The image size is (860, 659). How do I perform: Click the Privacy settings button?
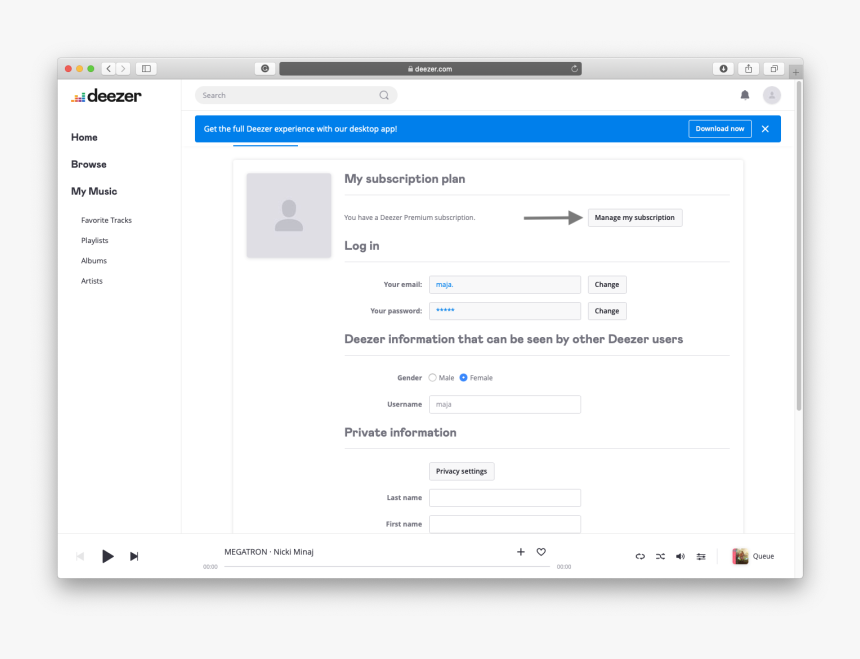tap(461, 471)
